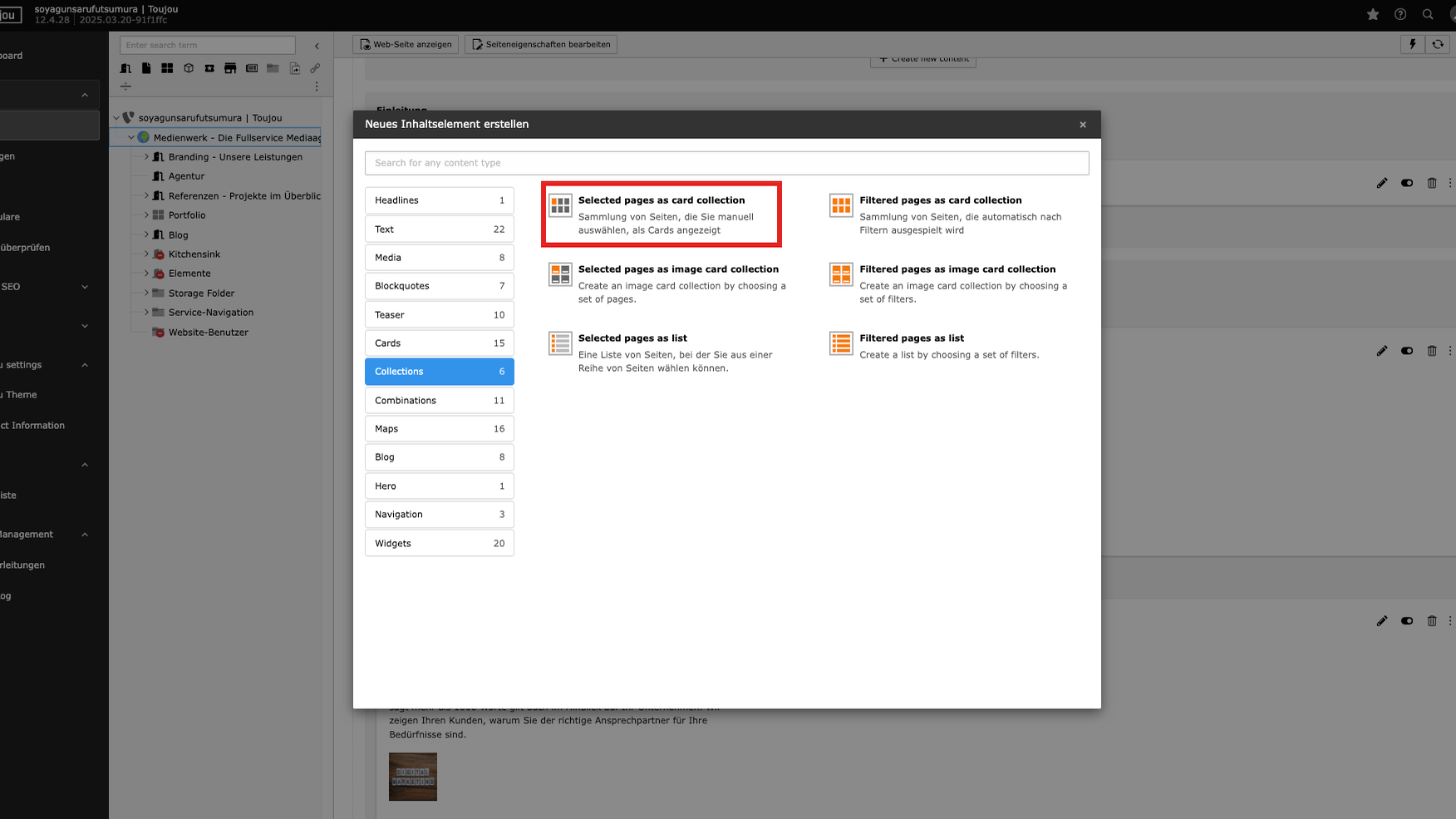Toggle visibility of the third content element
The width and height of the screenshot is (1456, 819).
(1407, 621)
